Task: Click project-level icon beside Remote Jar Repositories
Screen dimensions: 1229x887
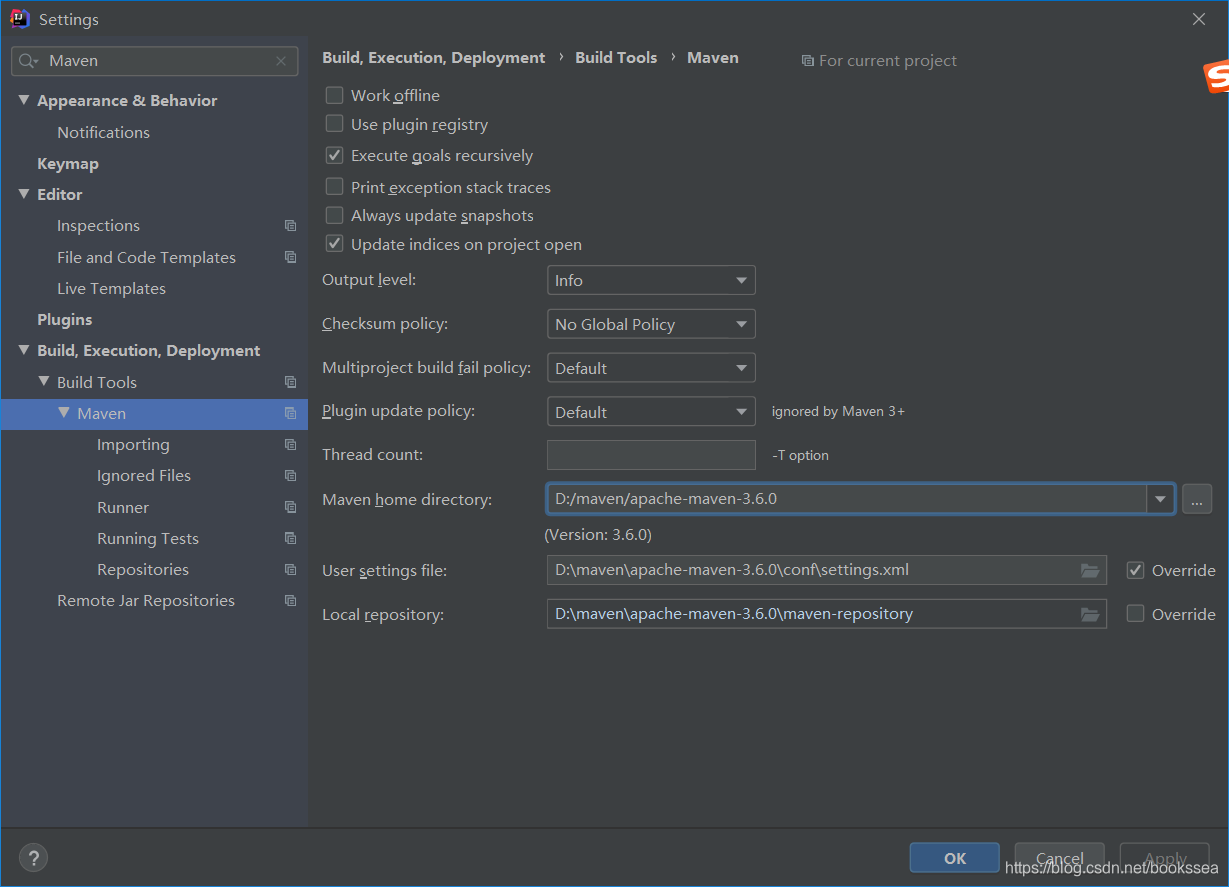Action: click(x=290, y=601)
